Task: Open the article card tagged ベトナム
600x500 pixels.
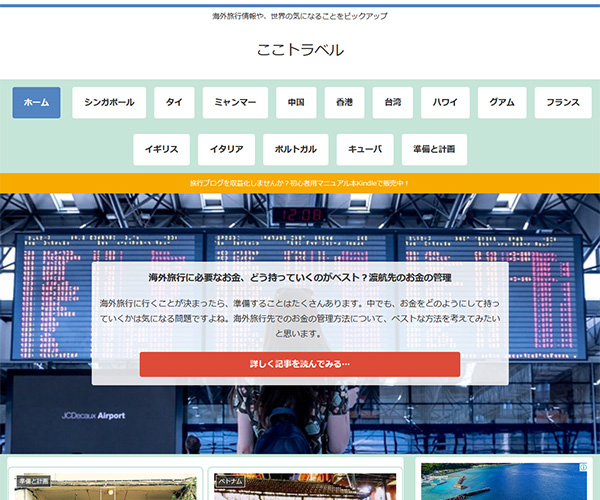Action: [x=305, y=484]
